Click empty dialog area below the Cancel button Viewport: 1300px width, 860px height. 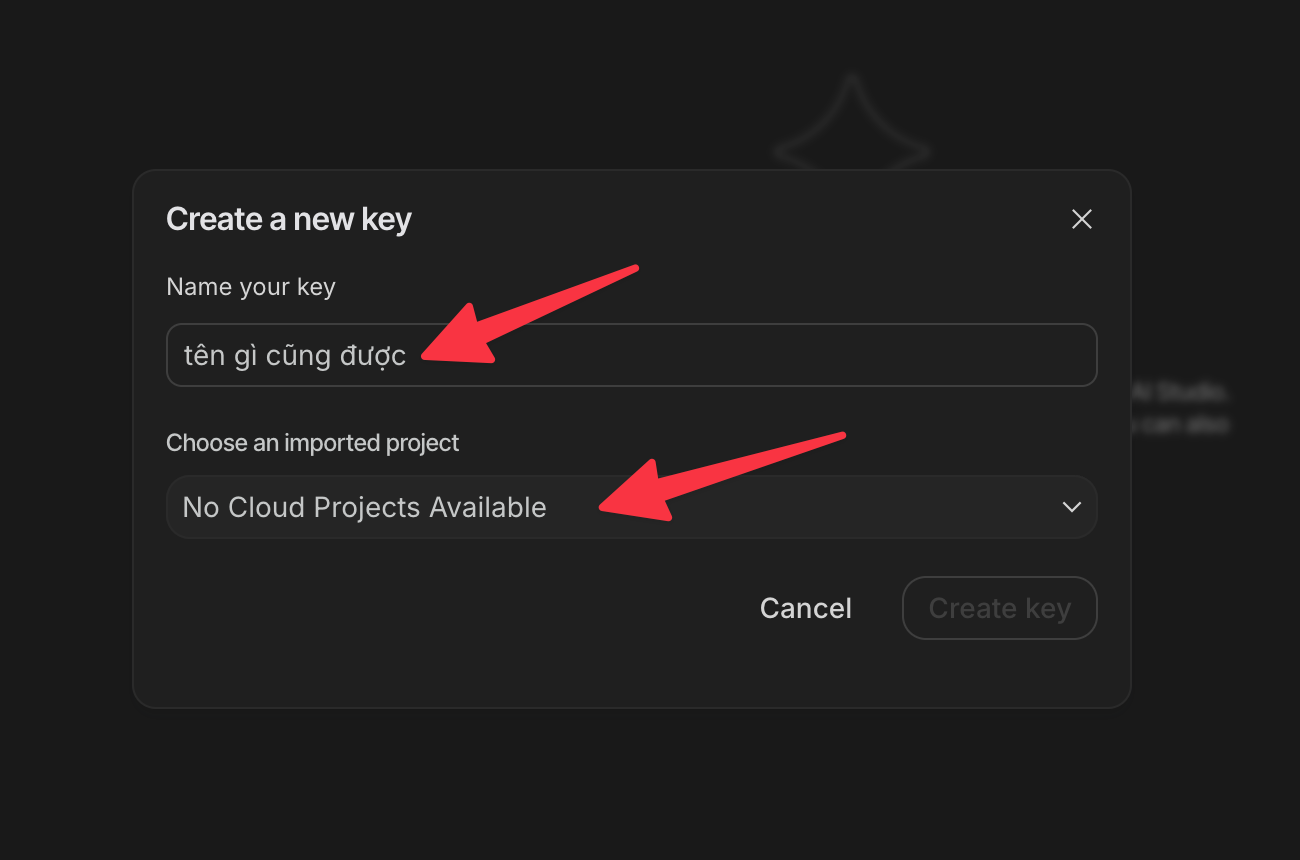tap(806, 668)
